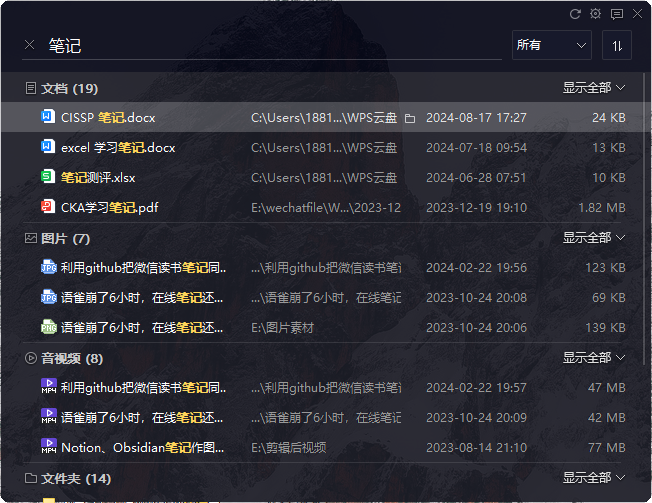The height and width of the screenshot is (503, 652).
Task: Open settings gear icon
Action: click(595, 14)
